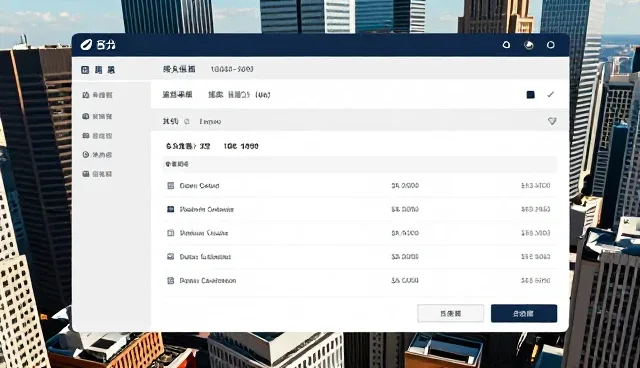This screenshot has width=640, height=368.
Task: Click the right-hand amount in the fourth list row
Action: [x=536, y=257]
